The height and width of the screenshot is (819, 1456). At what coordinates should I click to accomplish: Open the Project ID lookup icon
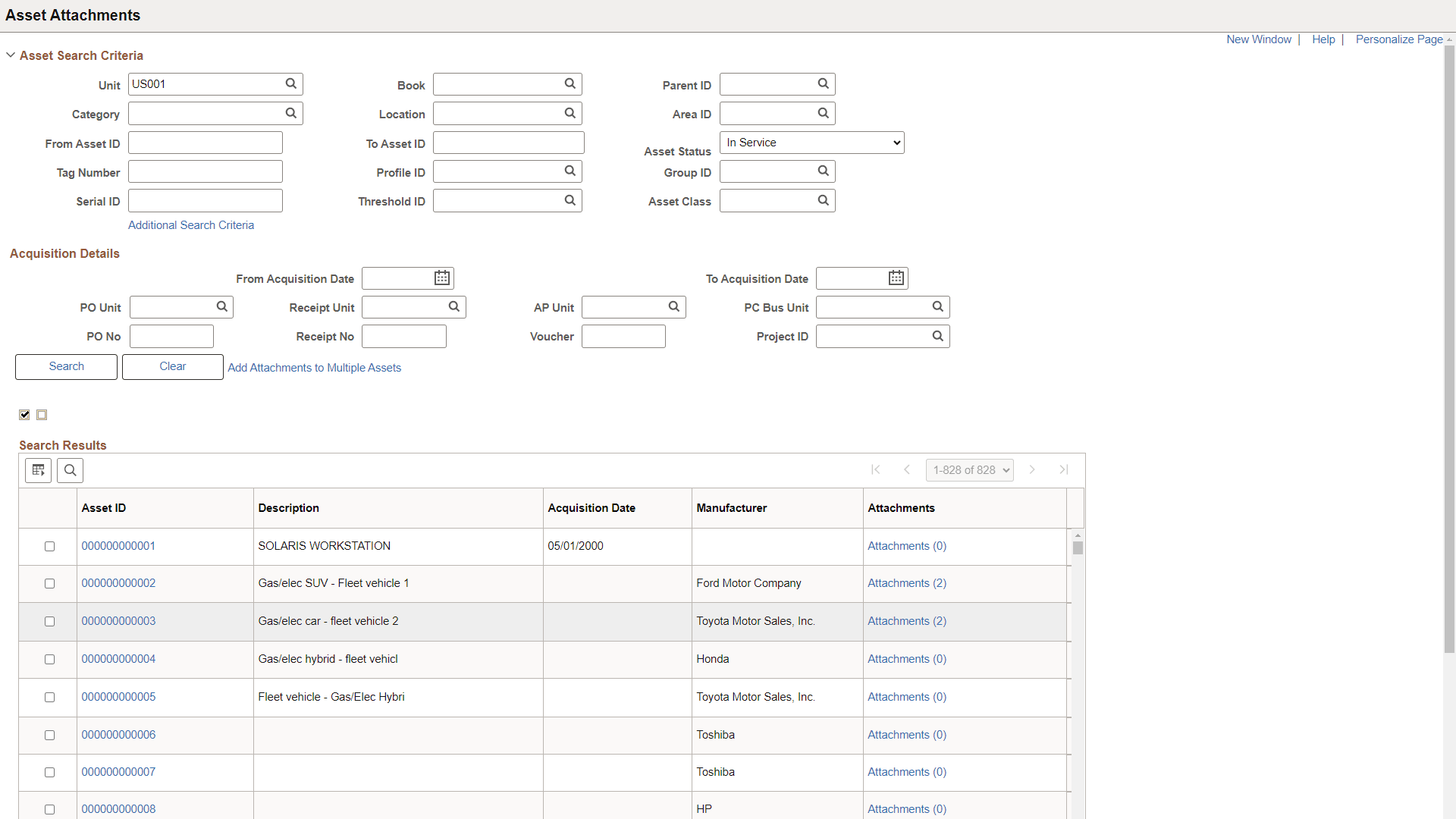coord(937,336)
